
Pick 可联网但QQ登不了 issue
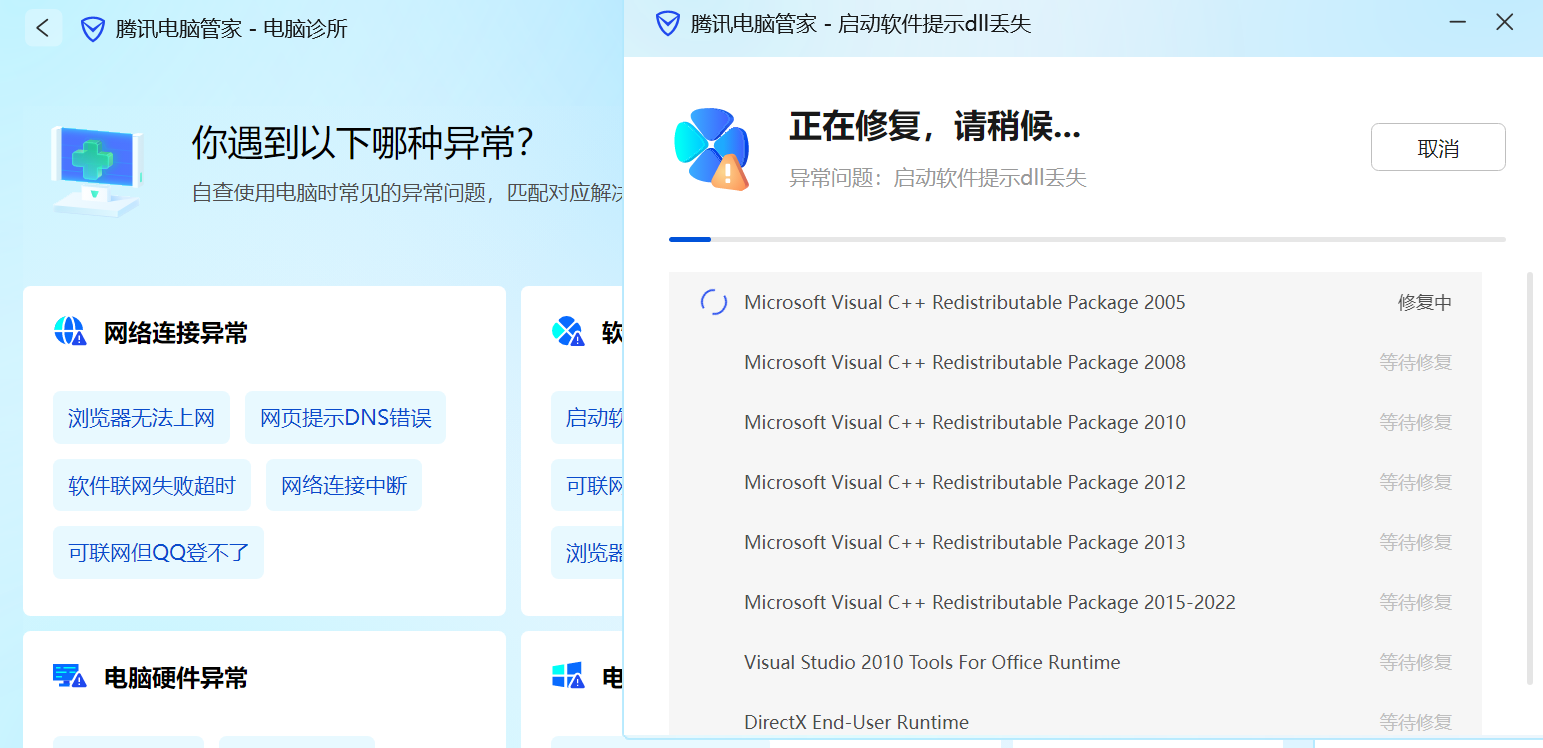158,552
